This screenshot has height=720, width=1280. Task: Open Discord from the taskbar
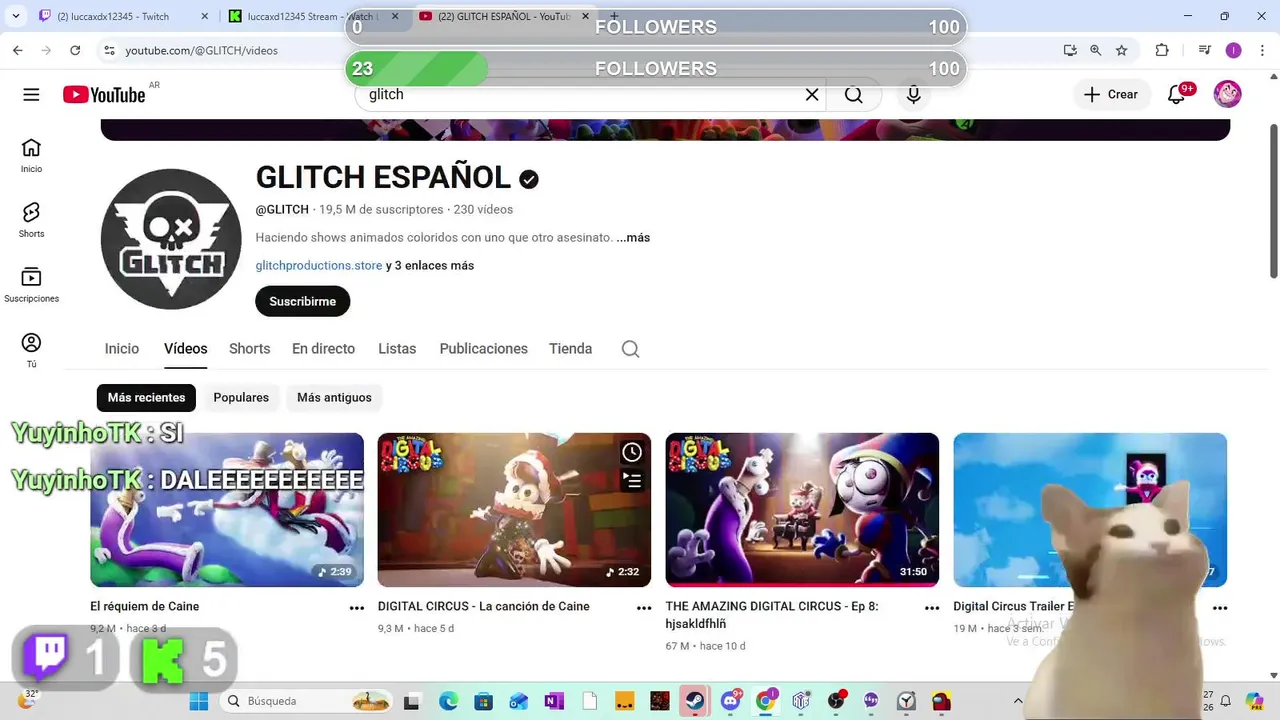731,701
